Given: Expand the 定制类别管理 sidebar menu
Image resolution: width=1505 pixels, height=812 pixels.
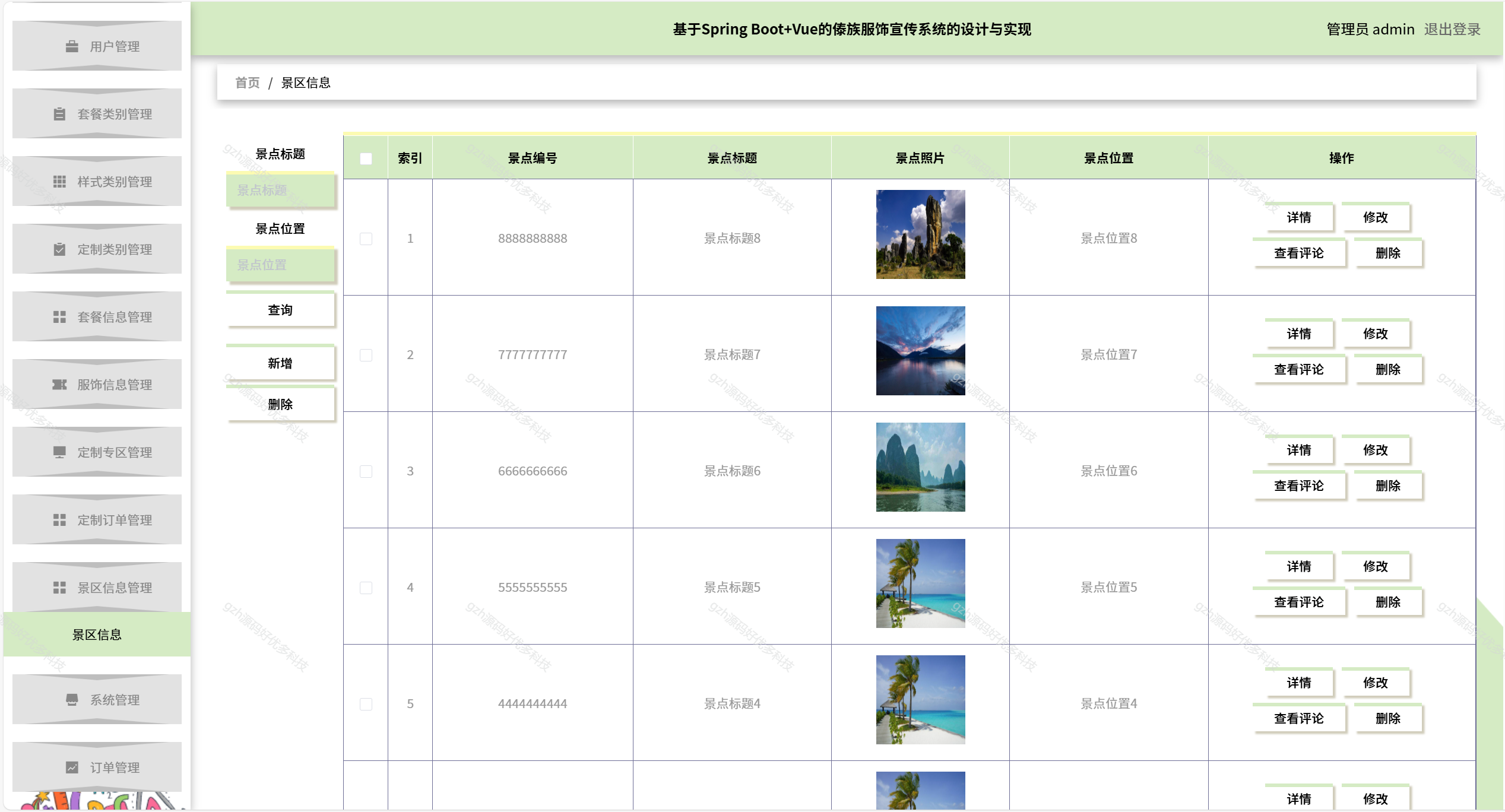Looking at the screenshot, I should tap(97, 249).
